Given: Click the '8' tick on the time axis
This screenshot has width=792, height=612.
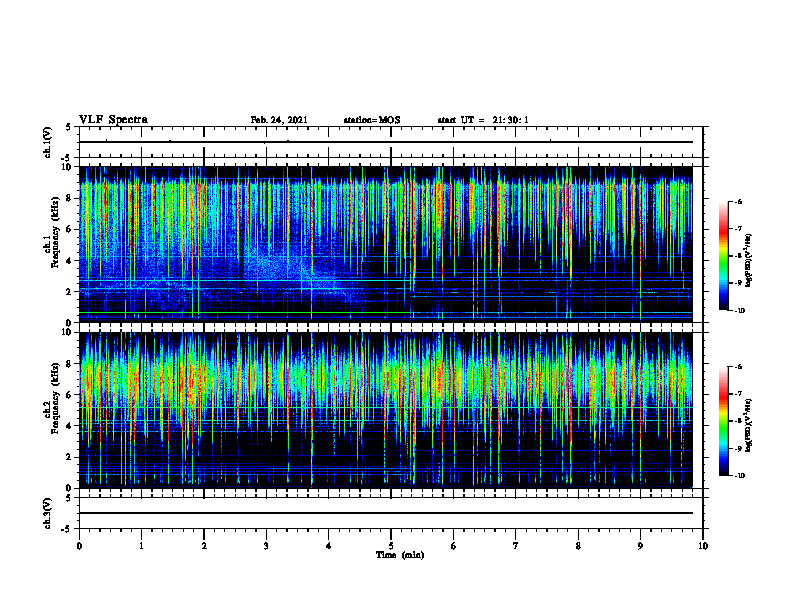Looking at the screenshot, I should (x=578, y=546).
